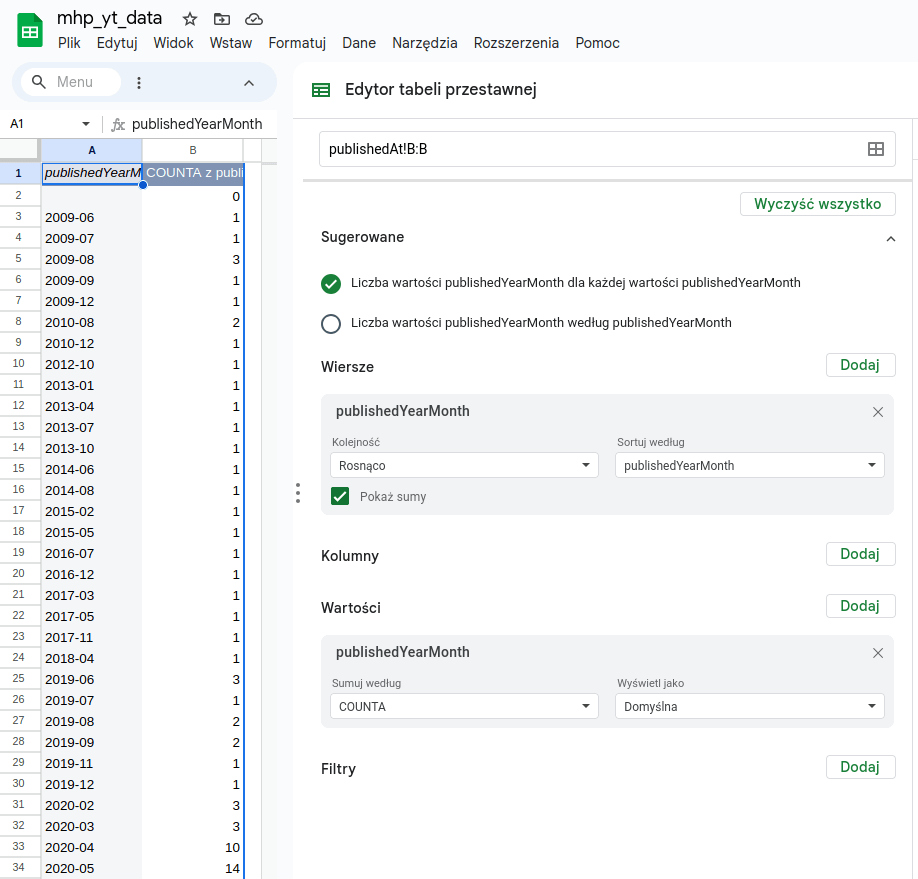Click the Wyczyść wszystko button

coord(817,204)
